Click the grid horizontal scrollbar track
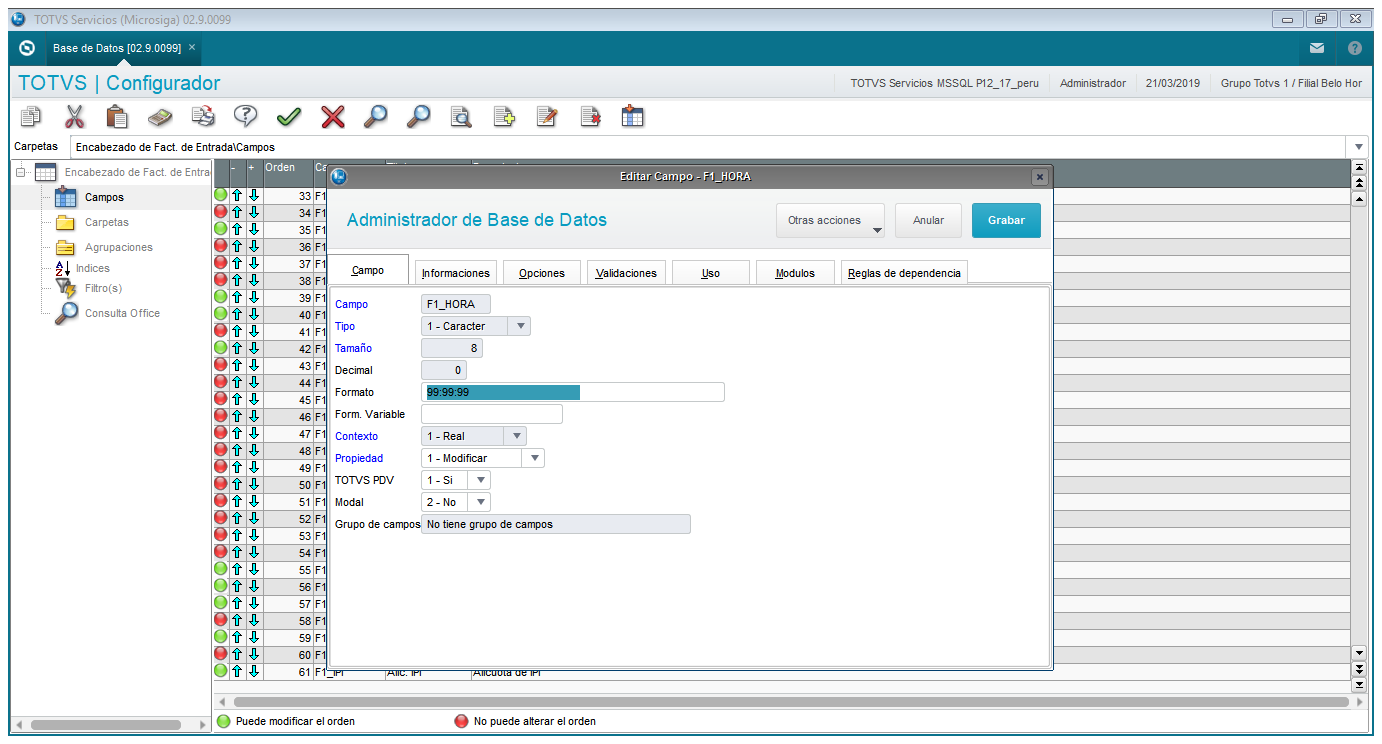The image size is (1382, 744). [790, 703]
